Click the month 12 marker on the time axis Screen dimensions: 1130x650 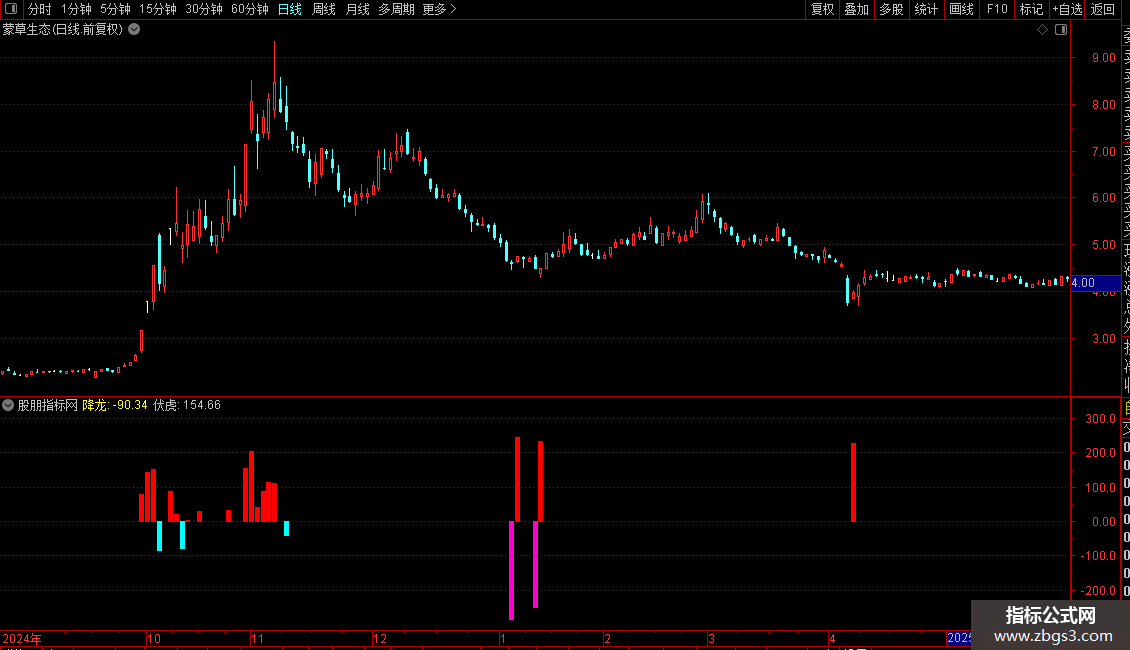pyautogui.click(x=380, y=638)
